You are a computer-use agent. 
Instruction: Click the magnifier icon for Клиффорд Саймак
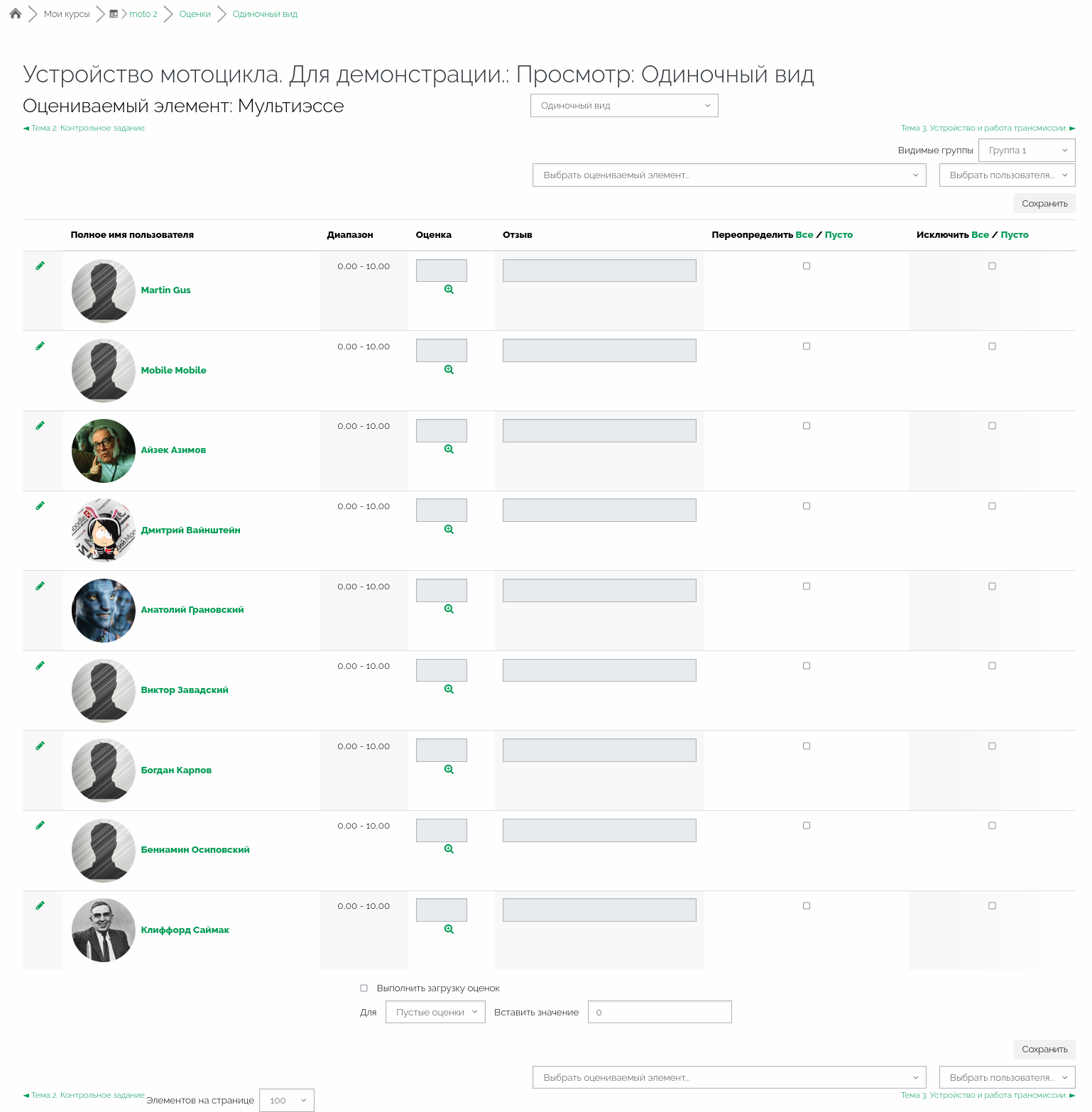click(x=449, y=930)
